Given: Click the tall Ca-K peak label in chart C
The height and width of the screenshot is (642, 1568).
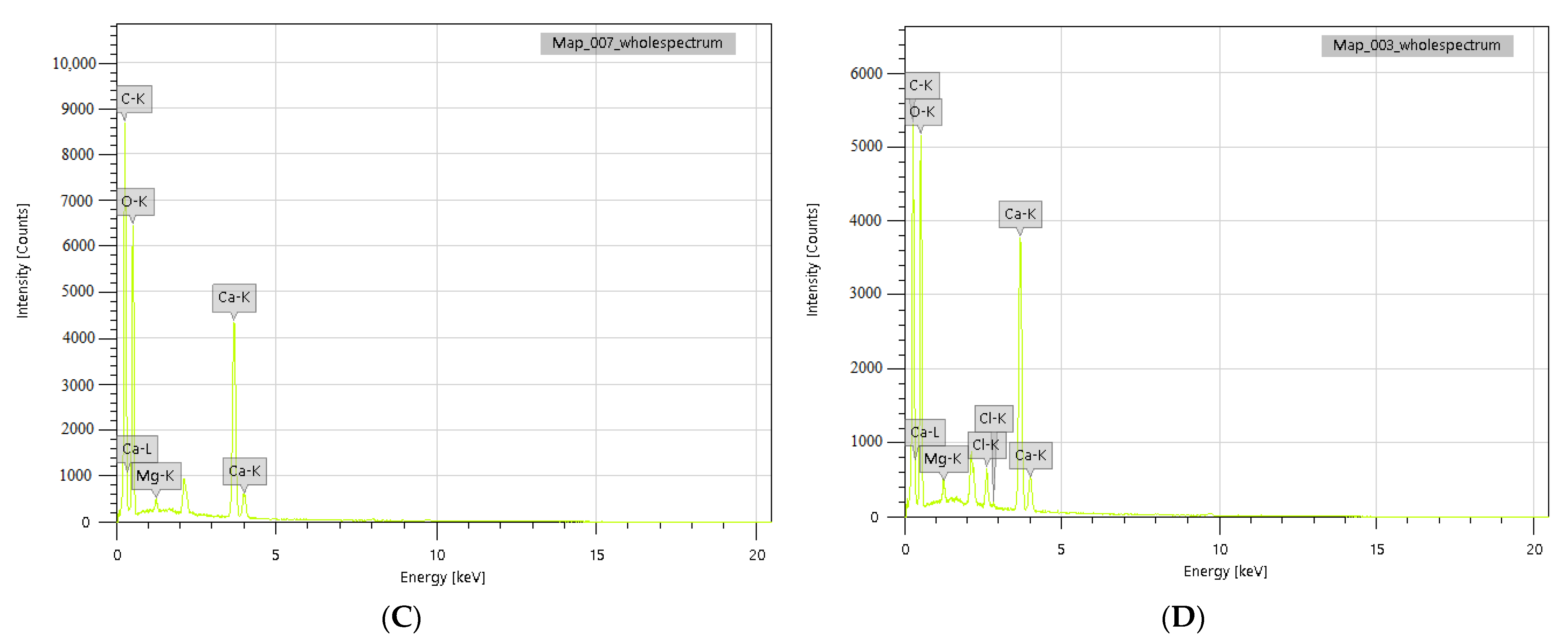Looking at the screenshot, I should pos(234,298).
